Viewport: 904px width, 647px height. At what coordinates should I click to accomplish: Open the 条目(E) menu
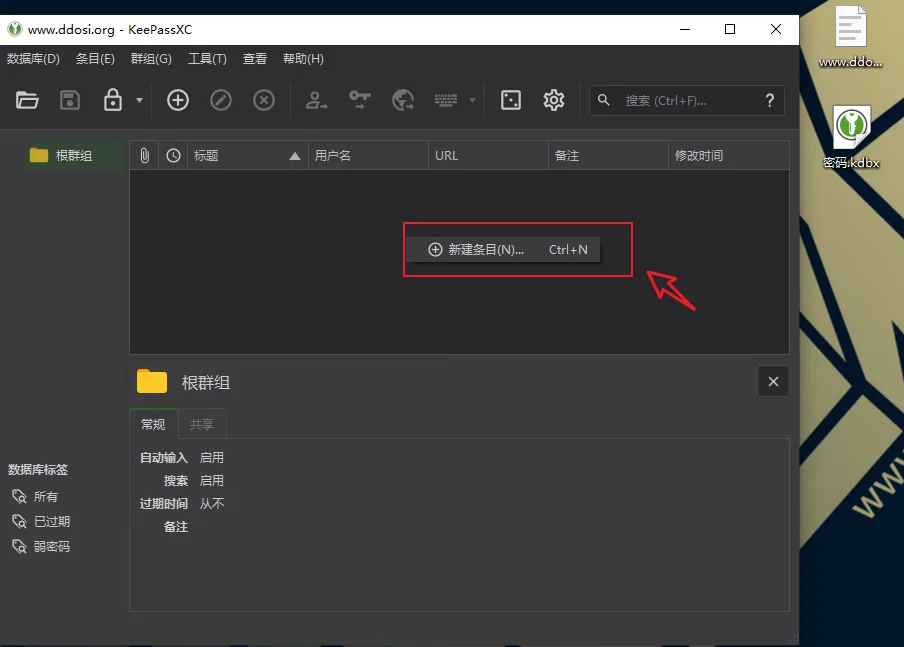95,59
